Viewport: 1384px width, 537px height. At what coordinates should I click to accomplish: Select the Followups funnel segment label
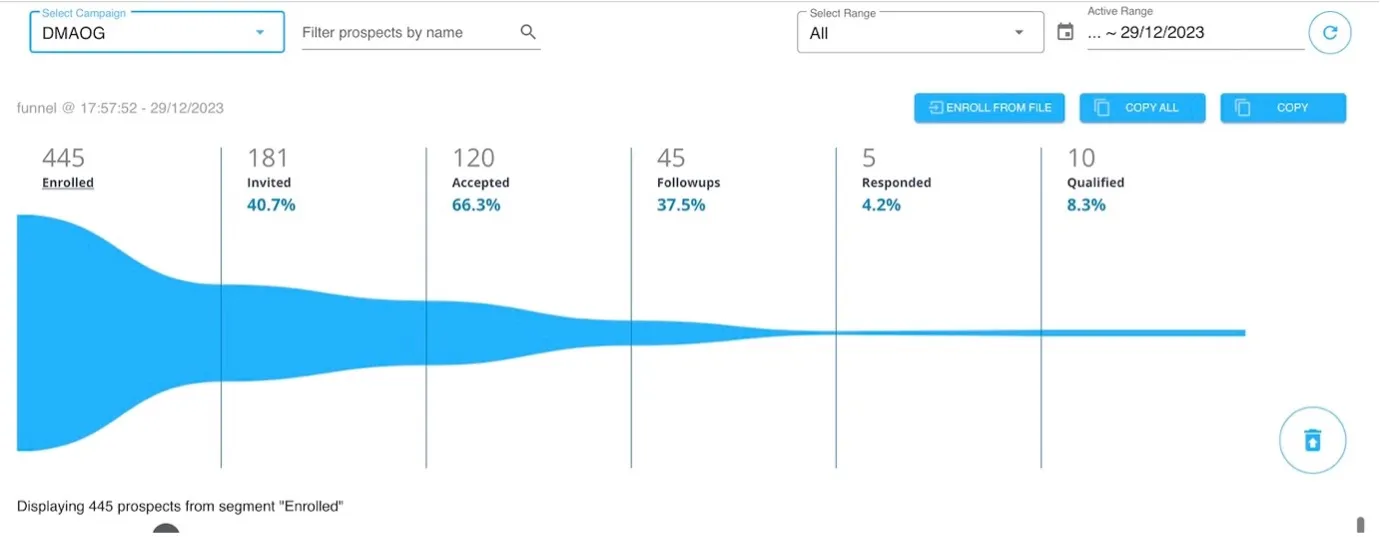coord(689,183)
